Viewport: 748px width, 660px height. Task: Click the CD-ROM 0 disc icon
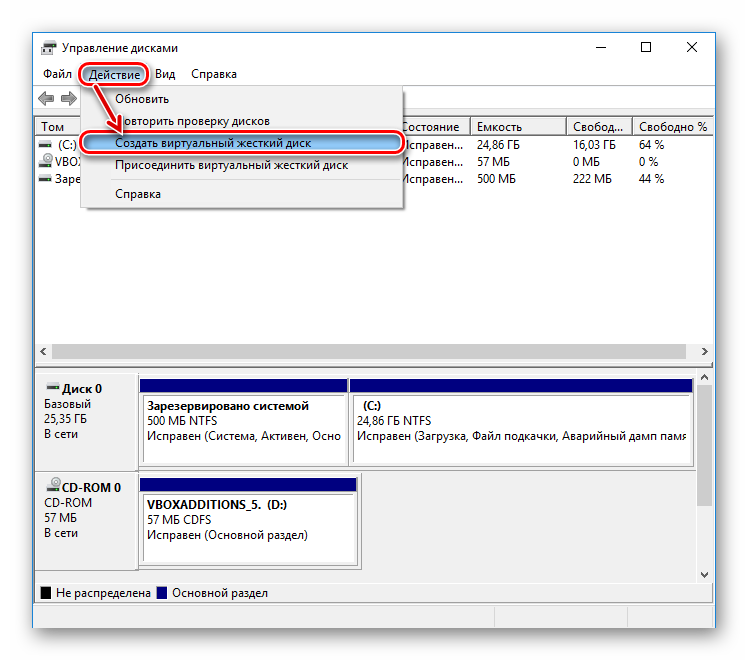tap(53, 485)
